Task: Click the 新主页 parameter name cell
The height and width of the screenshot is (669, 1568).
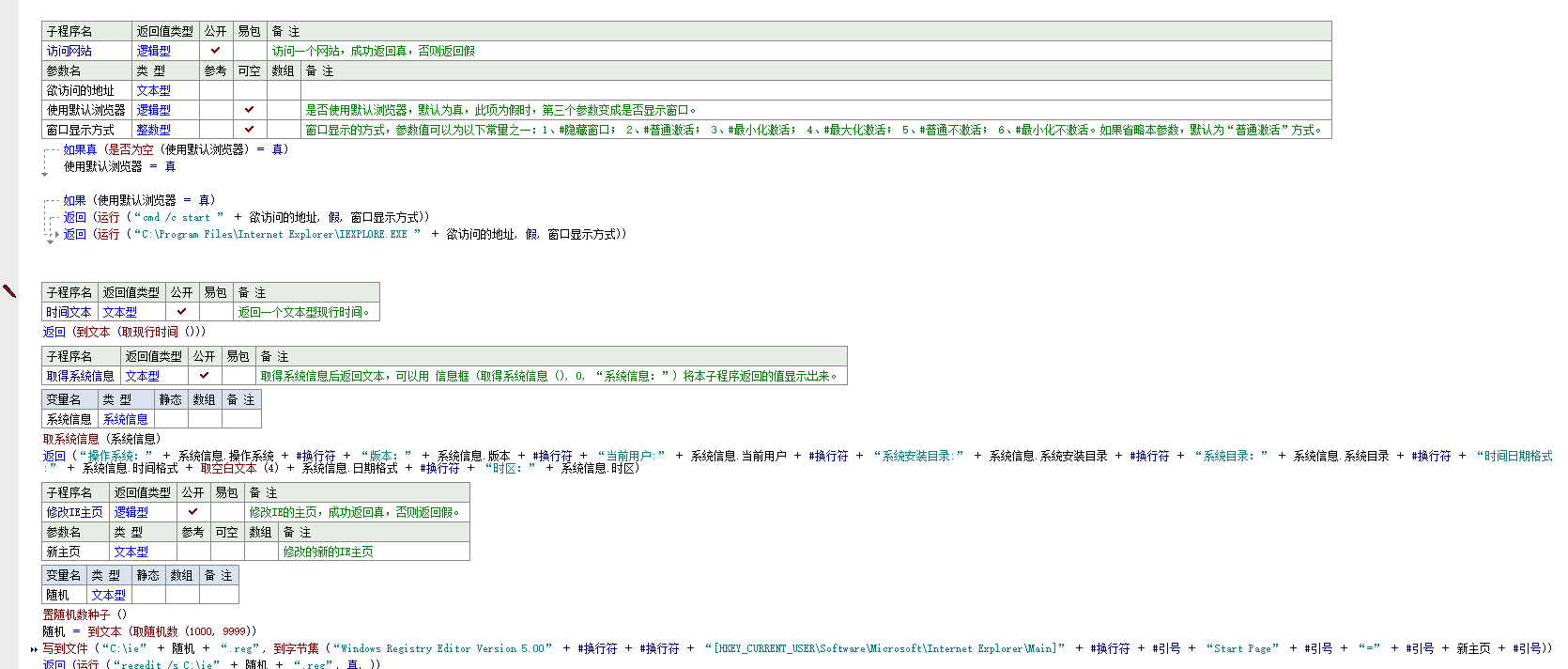Action: coord(64,552)
